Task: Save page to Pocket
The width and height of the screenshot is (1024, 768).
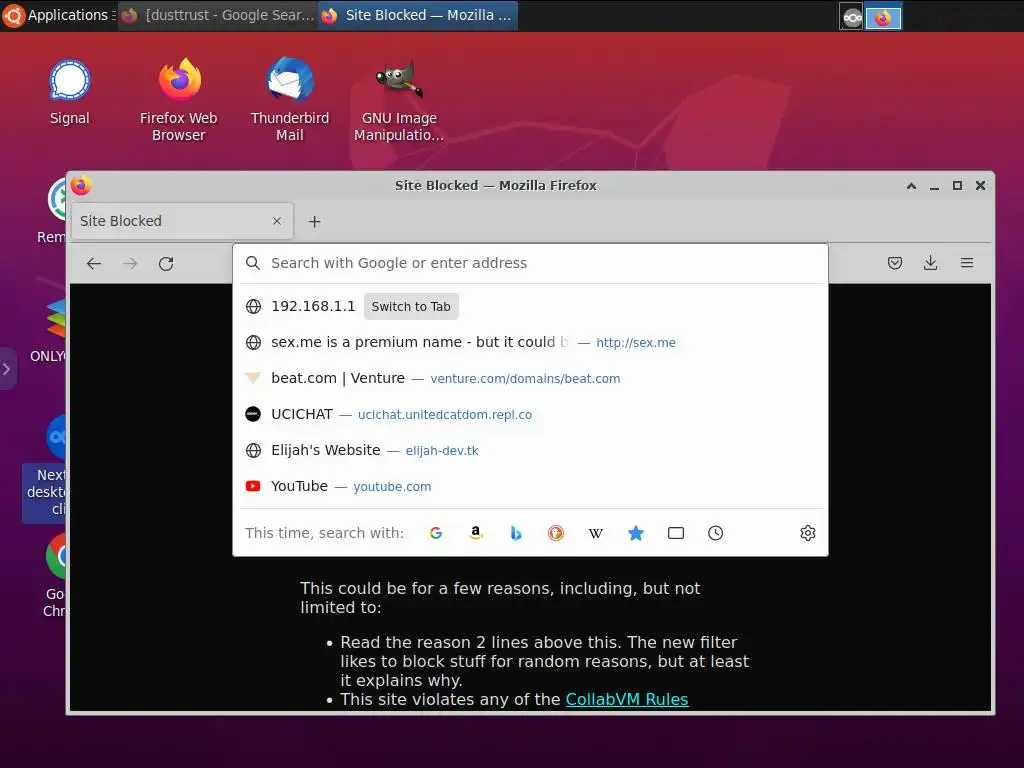Action: point(895,263)
